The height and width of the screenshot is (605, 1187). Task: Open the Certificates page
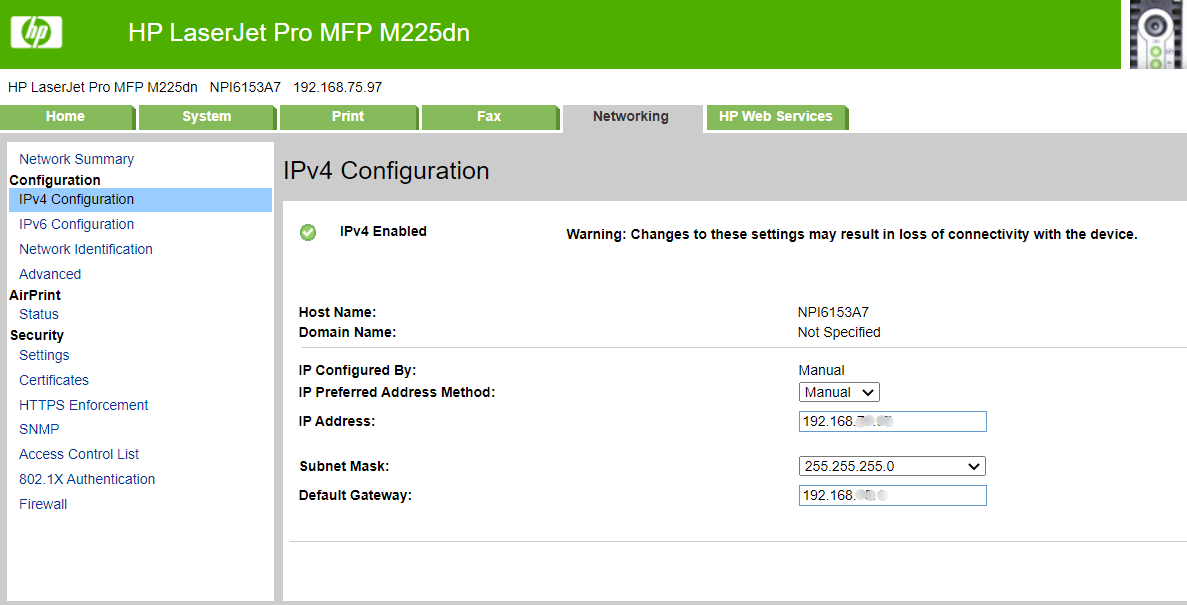point(53,380)
